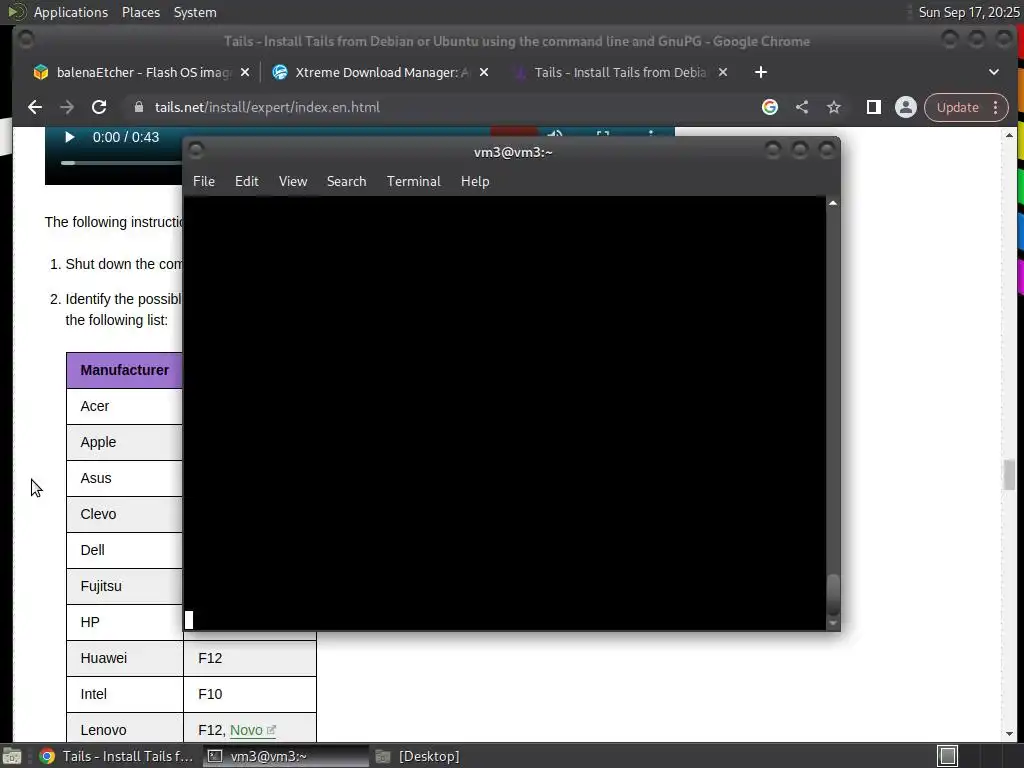Reload the Tails install page
This screenshot has height=768, width=1024.
coord(99,107)
